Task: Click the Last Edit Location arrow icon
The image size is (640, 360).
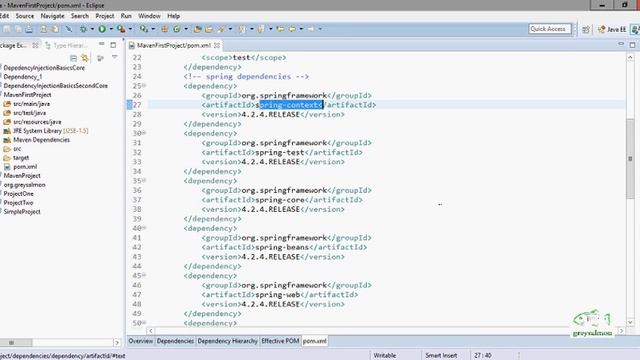Action: (280, 29)
